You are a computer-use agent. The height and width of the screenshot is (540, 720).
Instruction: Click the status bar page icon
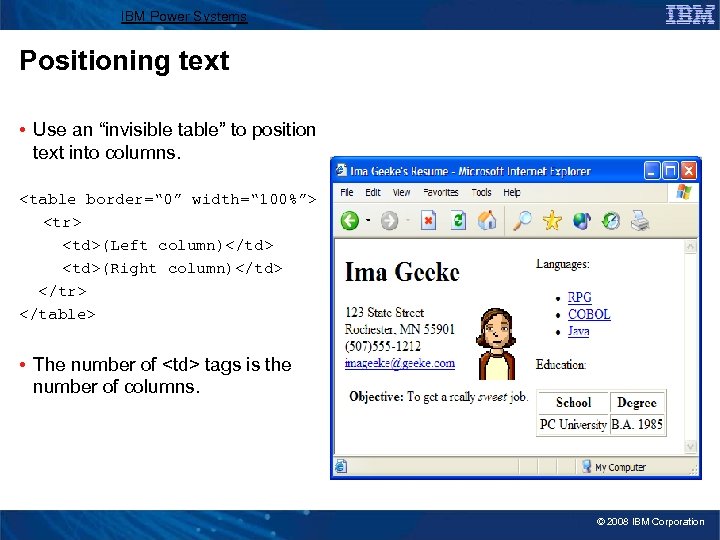[x=341, y=467]
